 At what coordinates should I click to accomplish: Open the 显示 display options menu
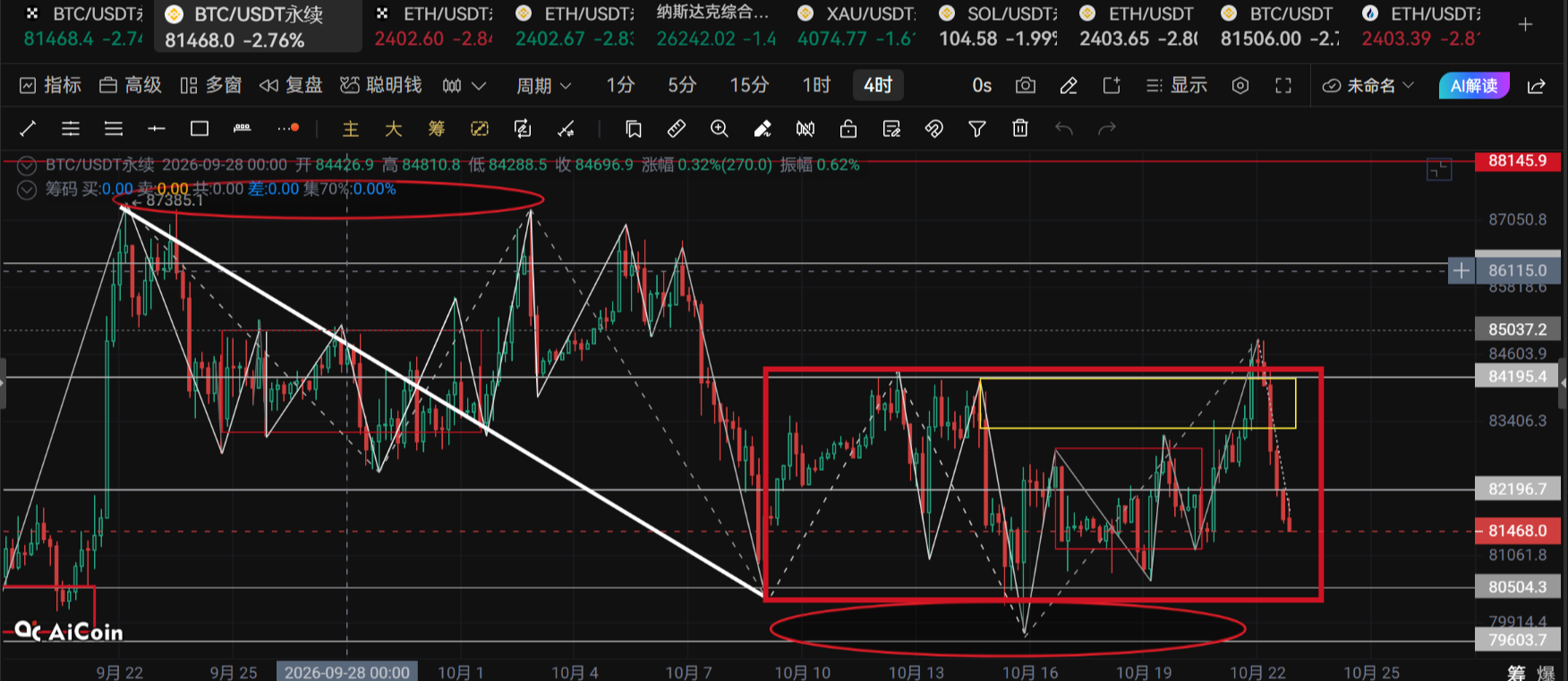pyautogui.click(x=1177, y=85)
